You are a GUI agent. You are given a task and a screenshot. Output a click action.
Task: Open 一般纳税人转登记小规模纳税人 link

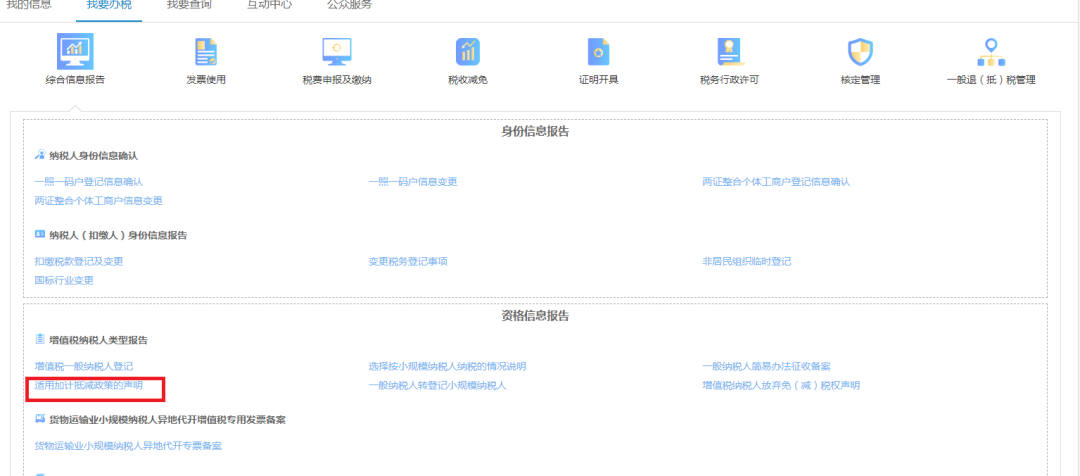437,385
